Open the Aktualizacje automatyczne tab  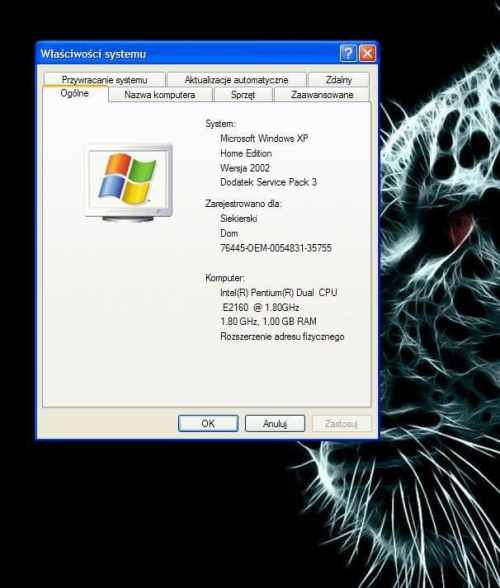coord(236,80)
